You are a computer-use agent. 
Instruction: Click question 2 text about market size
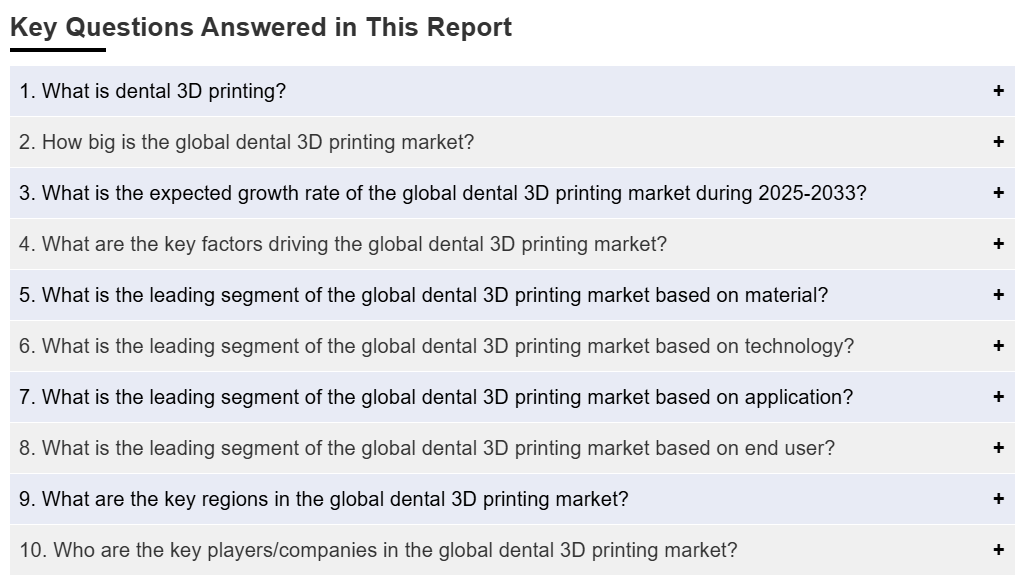(246, 142)
